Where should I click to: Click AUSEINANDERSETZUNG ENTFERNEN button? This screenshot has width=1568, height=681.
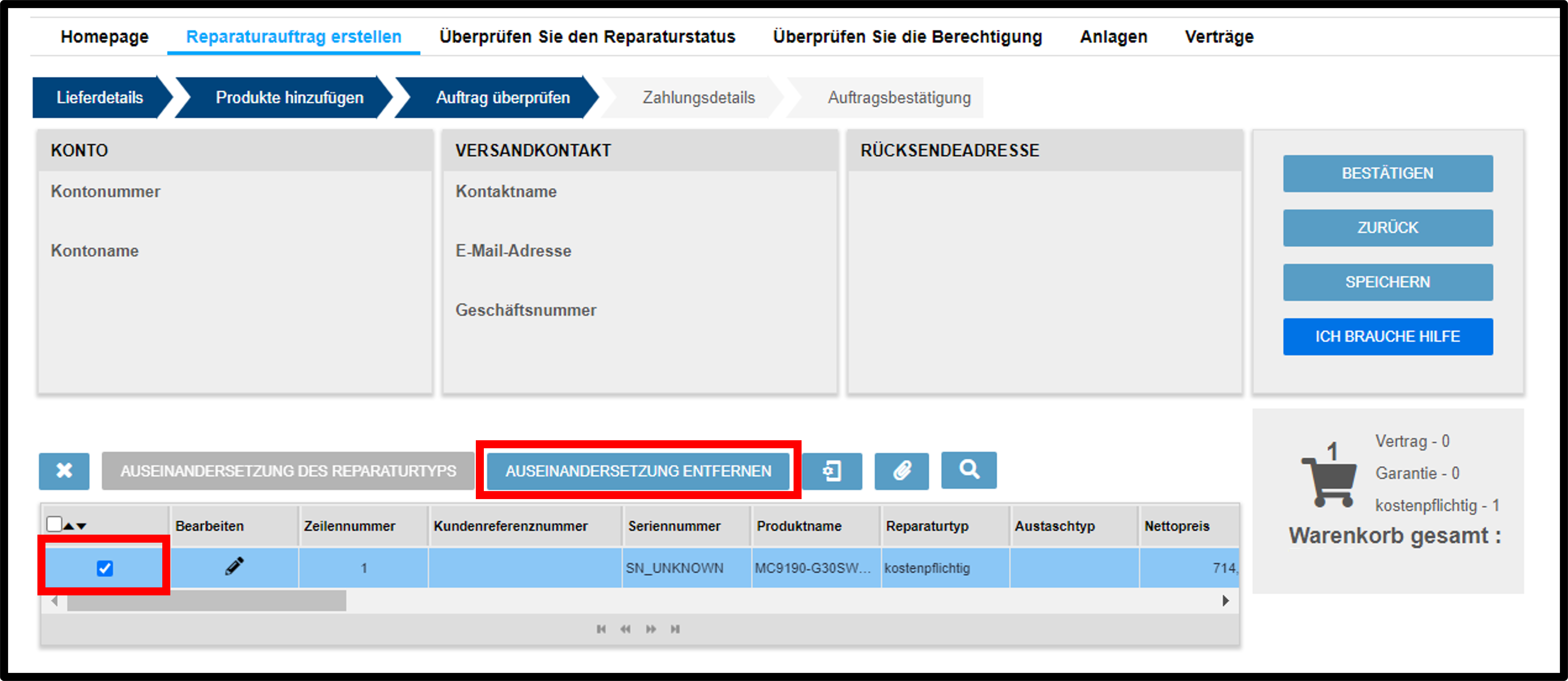tap(638, 471)
